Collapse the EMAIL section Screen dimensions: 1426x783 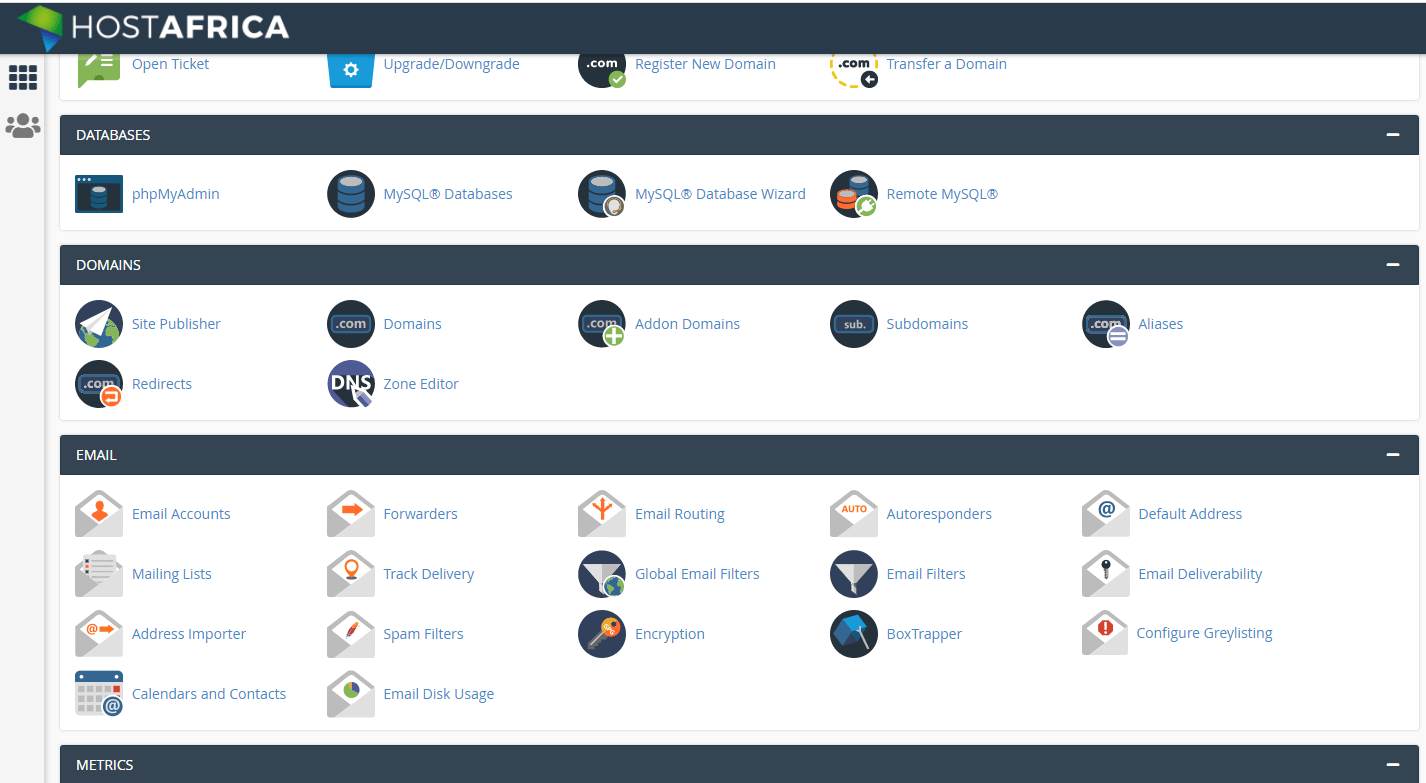point(1392,454)
